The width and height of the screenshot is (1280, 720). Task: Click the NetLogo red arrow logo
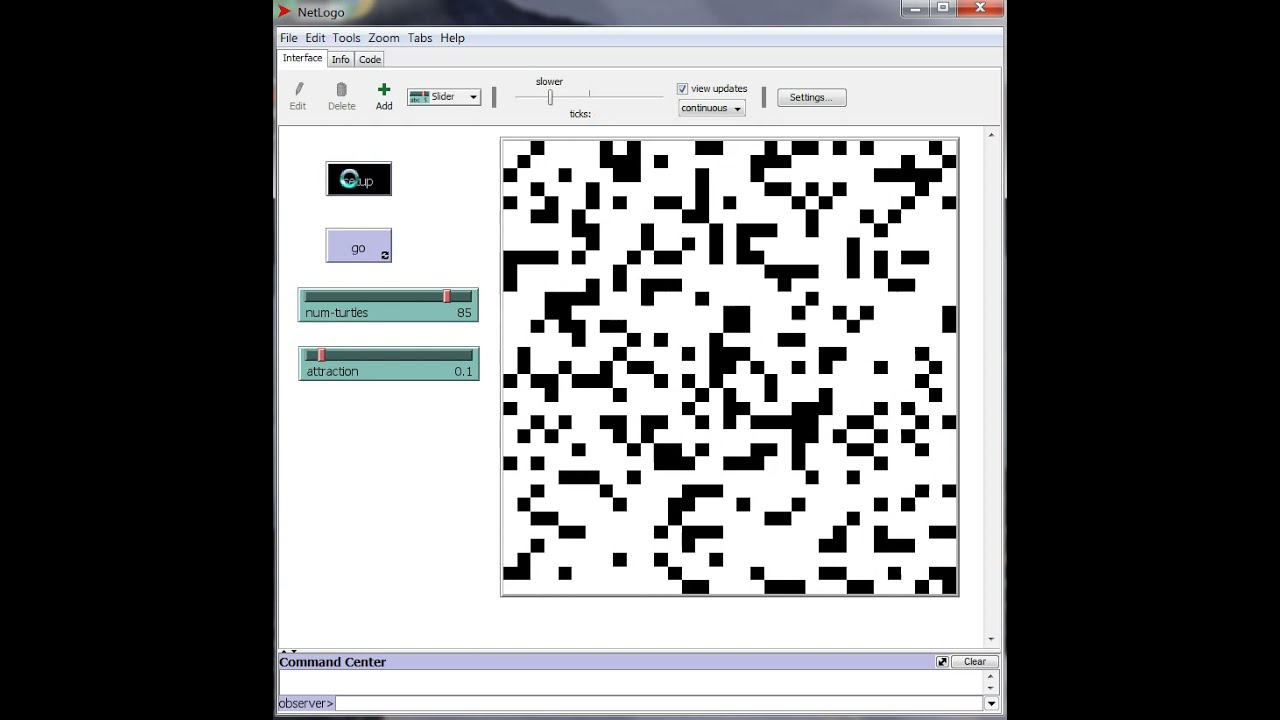coord(285,12)
